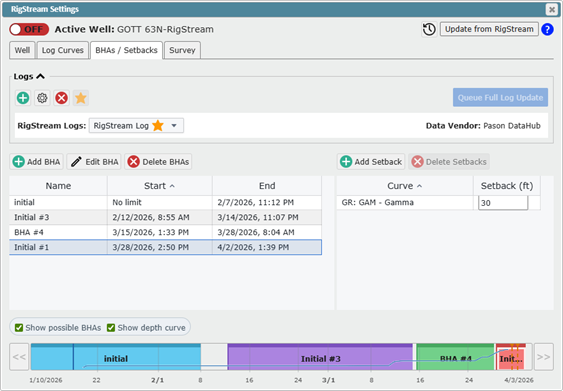Mark log as favorite with star icon

[81, 98]
